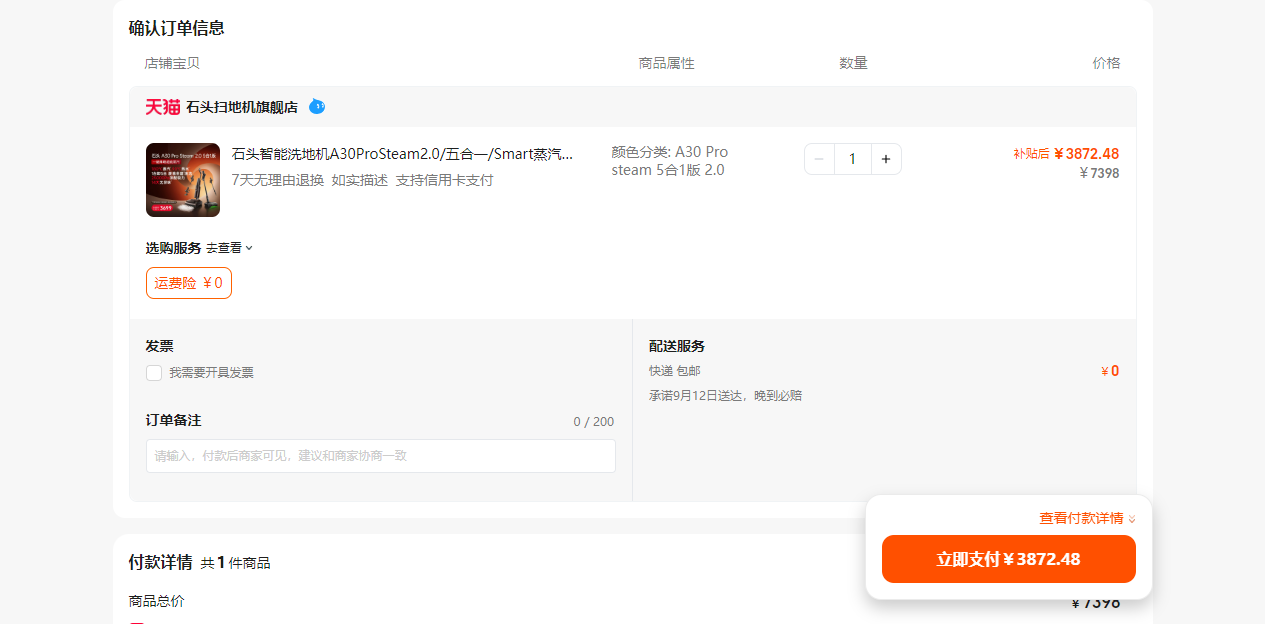Click the quantity field showing 1
The height and width of the screenshot is (624, 1265).
pyautogui.click(x=853, y=159)
